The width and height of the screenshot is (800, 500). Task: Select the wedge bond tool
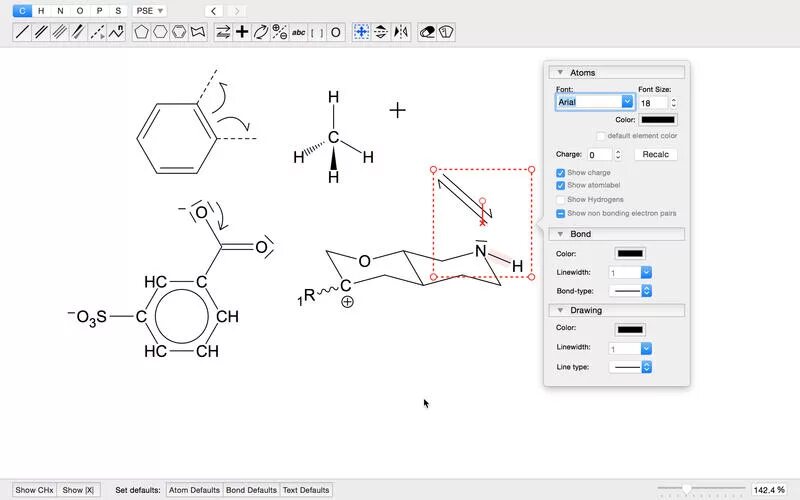(x=79, y=33)
